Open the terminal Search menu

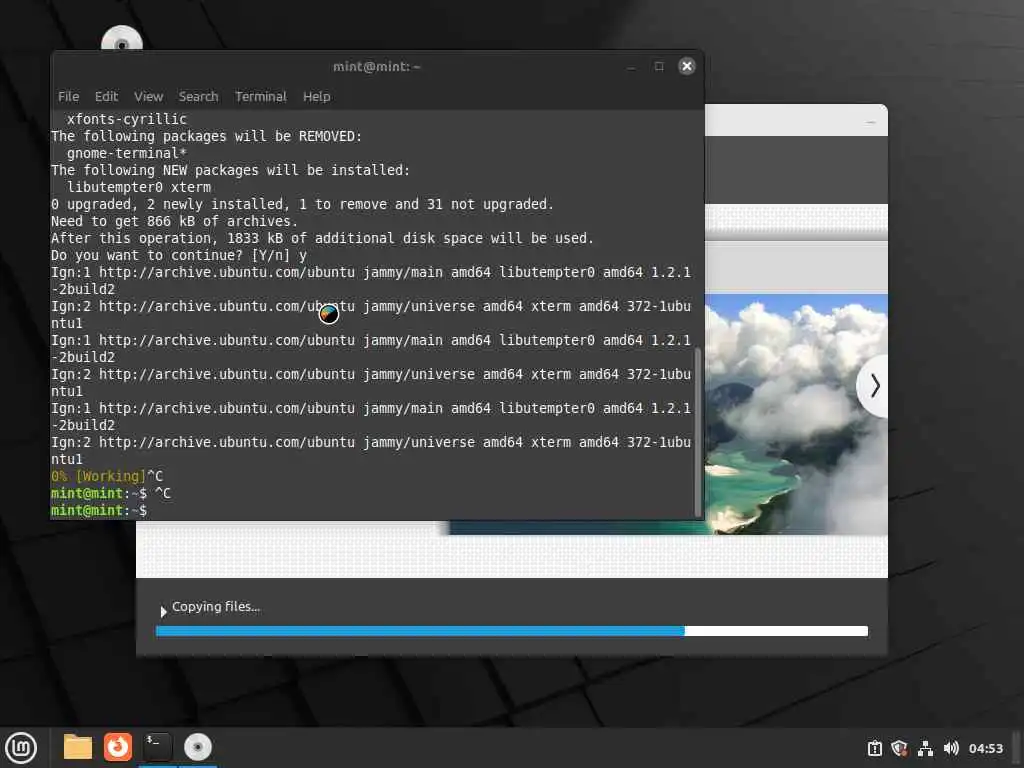click(x=199, y=97)
